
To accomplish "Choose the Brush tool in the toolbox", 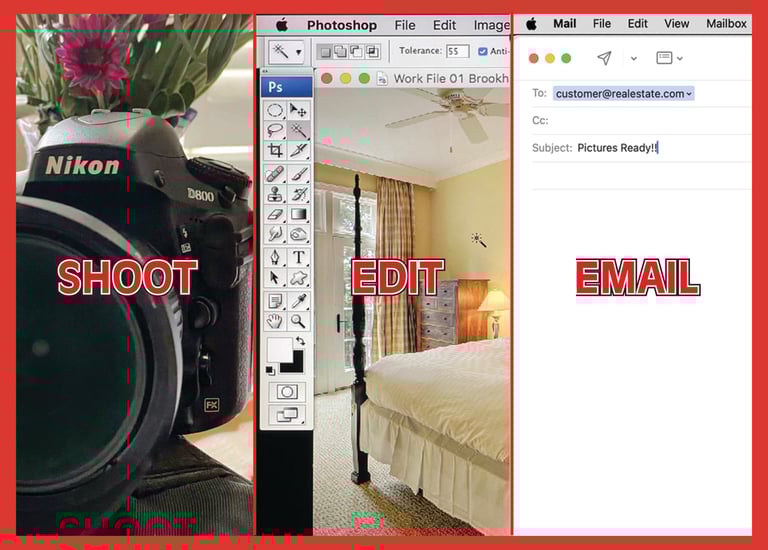I will [298, 173].
